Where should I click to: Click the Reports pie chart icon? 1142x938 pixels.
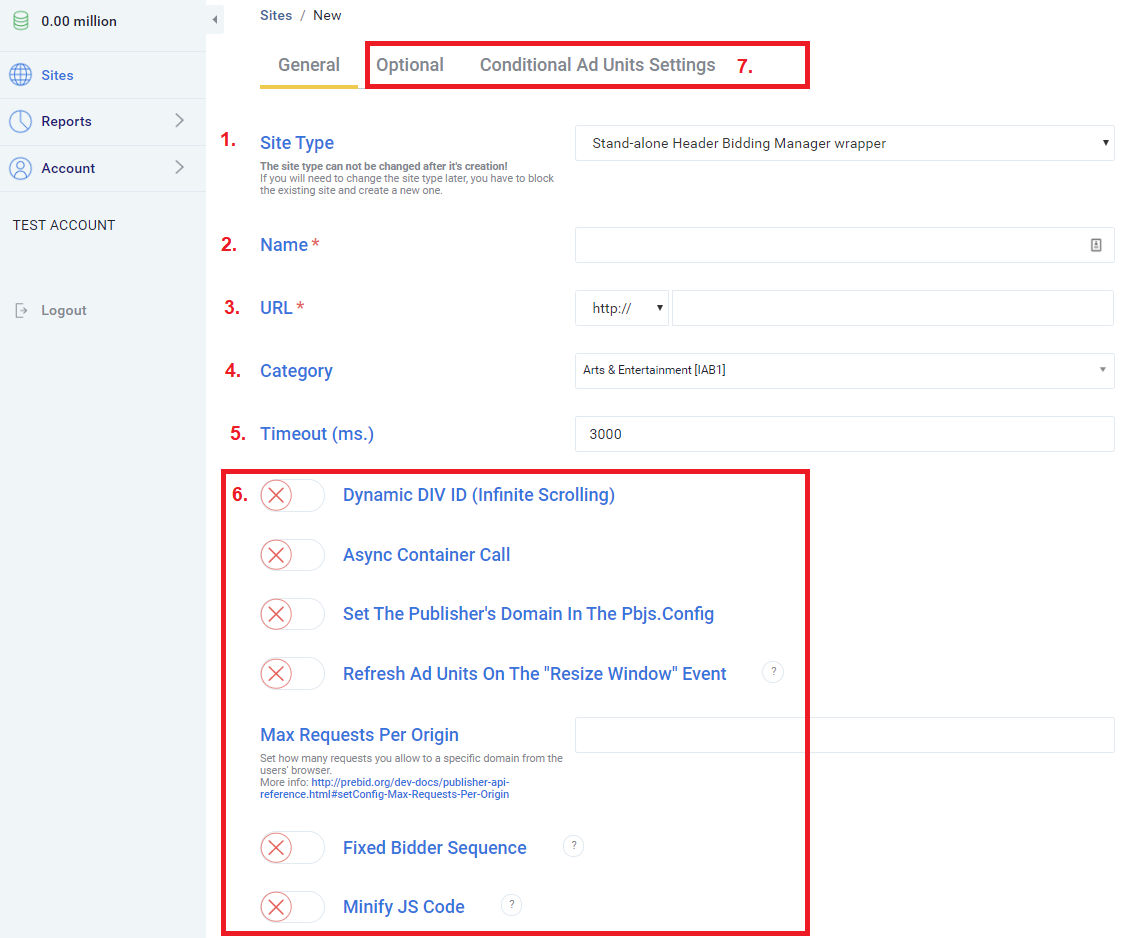click(20, 121)
